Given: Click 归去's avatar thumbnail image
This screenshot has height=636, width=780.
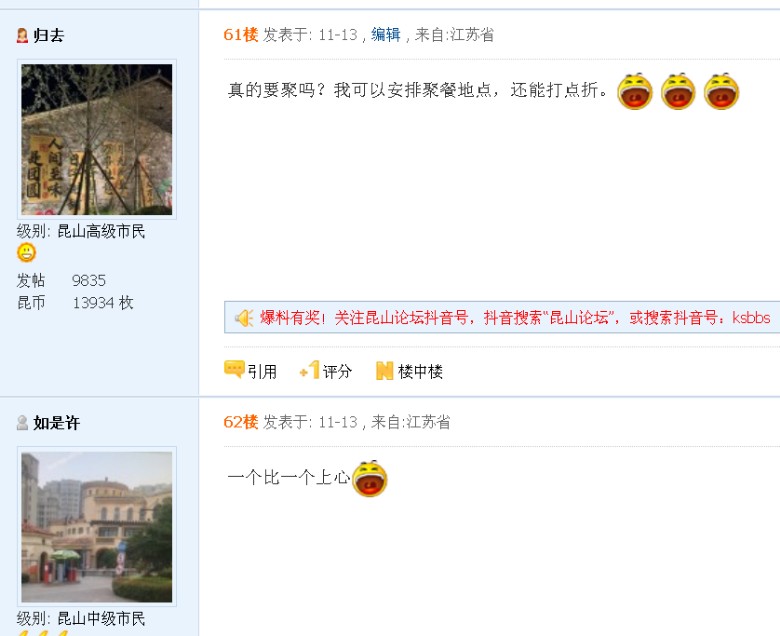Looking at the screenshot, I should click(x=97, y=139).
